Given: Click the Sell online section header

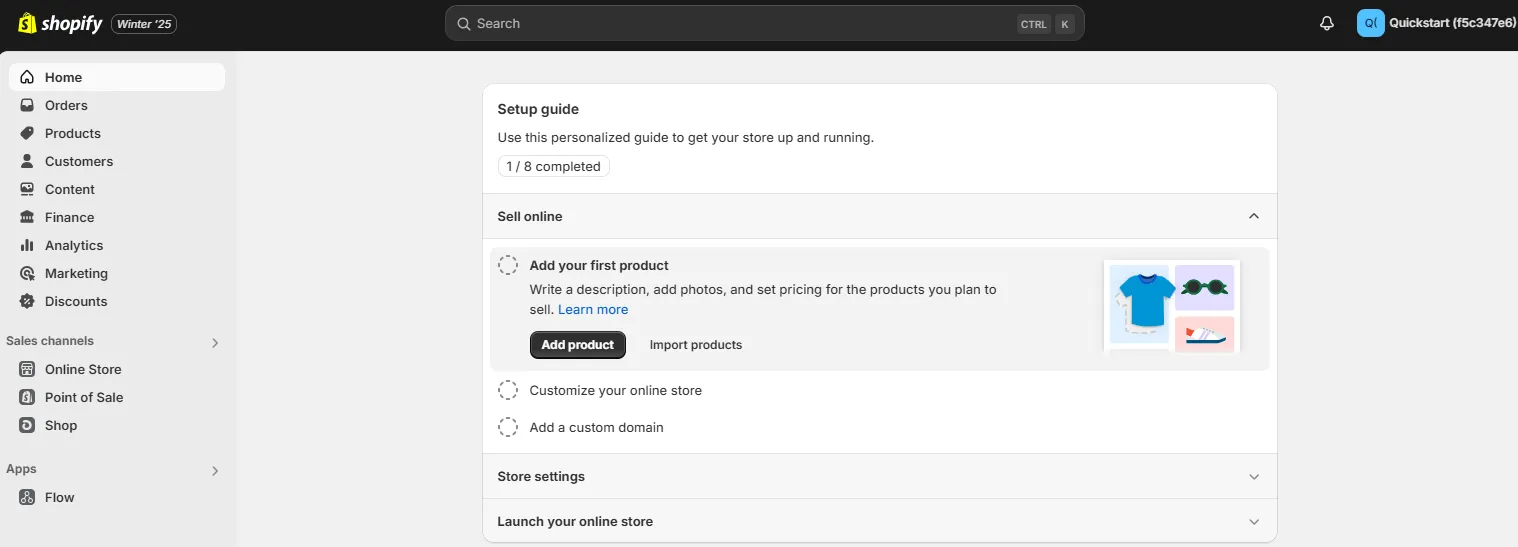Looking at the screenshot, I should 880,216.
